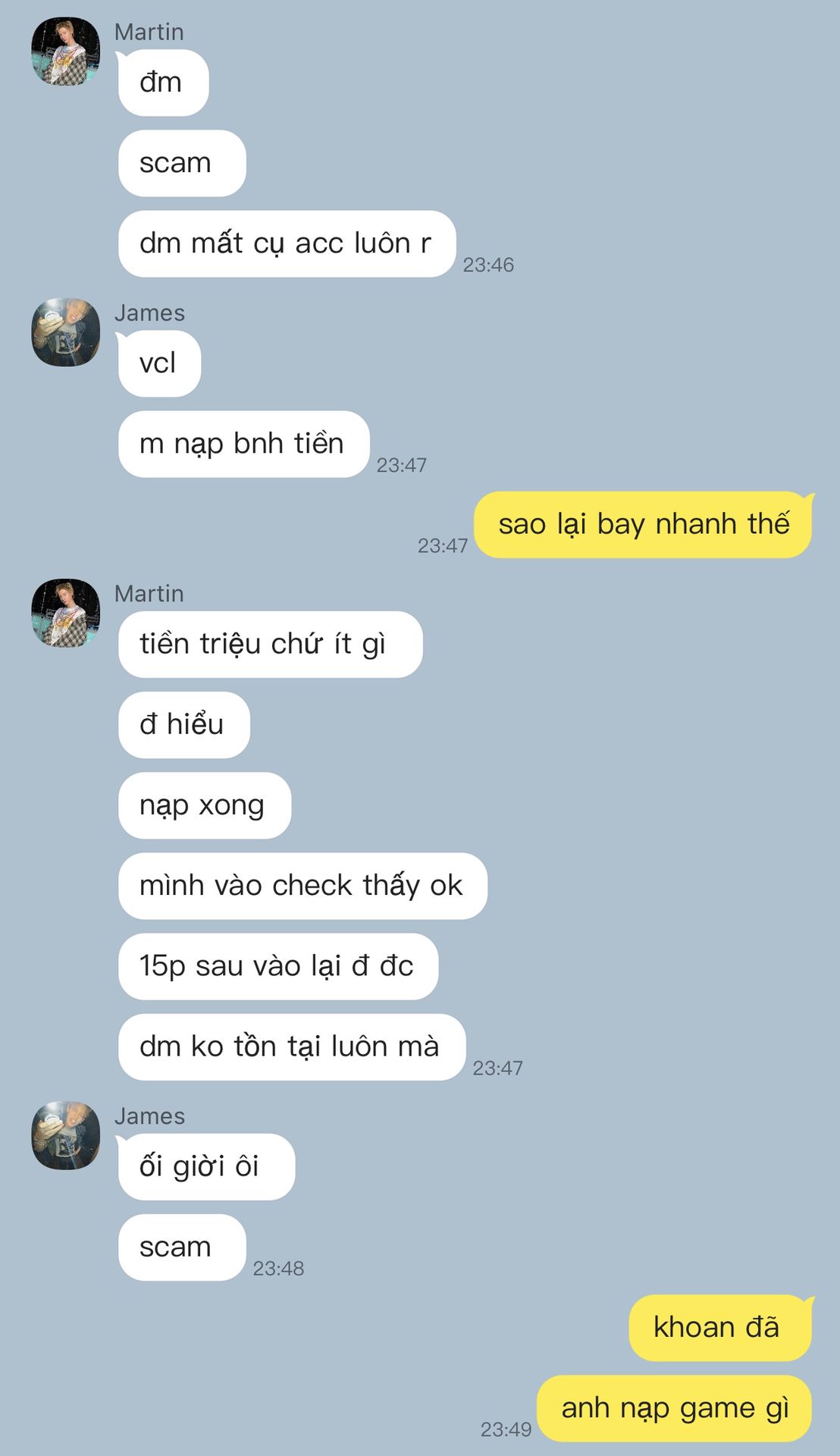This screenshot has height=1456, width=840.
Task: Tap 'mình vào check thấy ok' message
Action: click(x=302, y=885)
